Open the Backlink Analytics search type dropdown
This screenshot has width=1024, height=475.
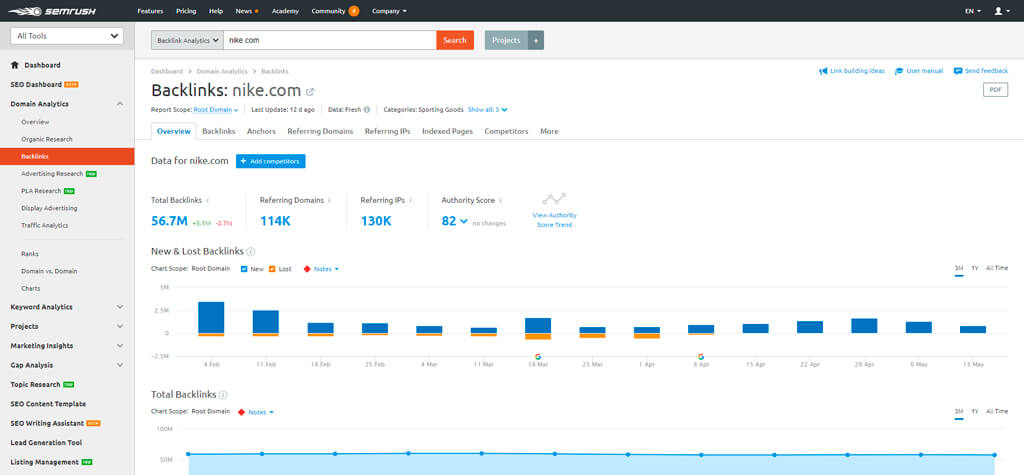187,41
